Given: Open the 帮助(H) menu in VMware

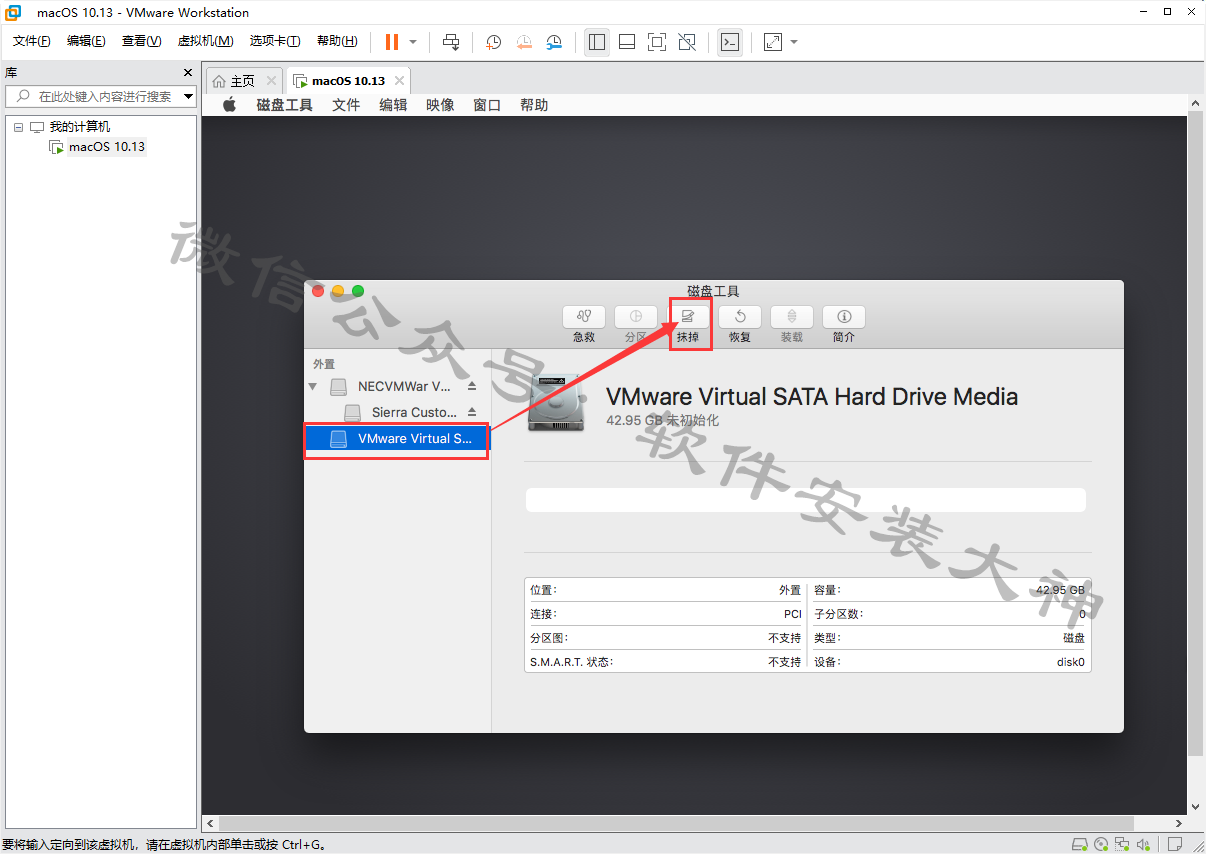Looking at the screenshot, I should tap(337, 41).
